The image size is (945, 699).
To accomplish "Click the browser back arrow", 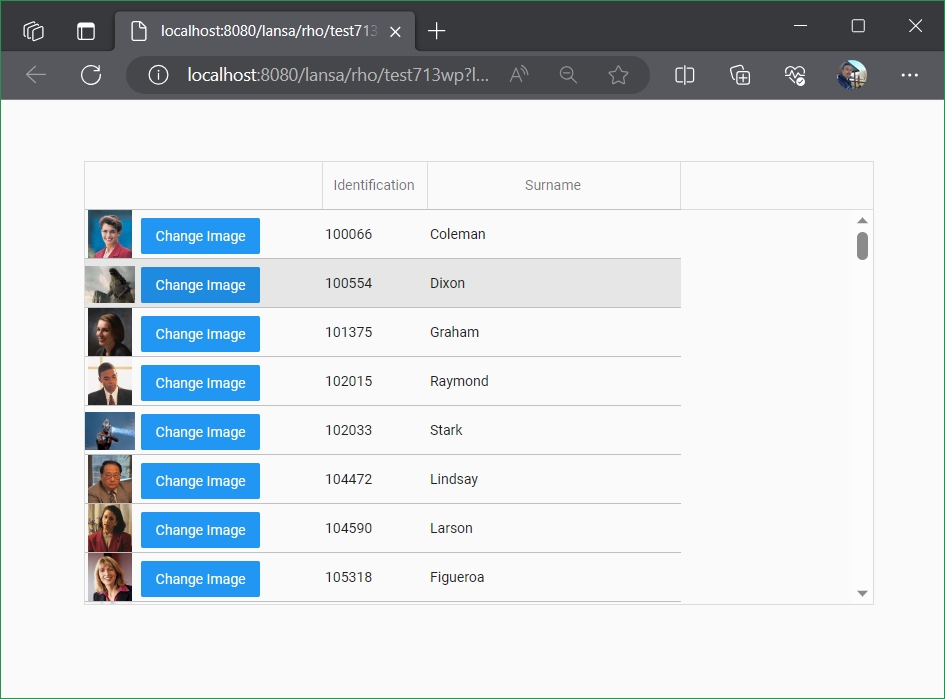I will [36, 75].
